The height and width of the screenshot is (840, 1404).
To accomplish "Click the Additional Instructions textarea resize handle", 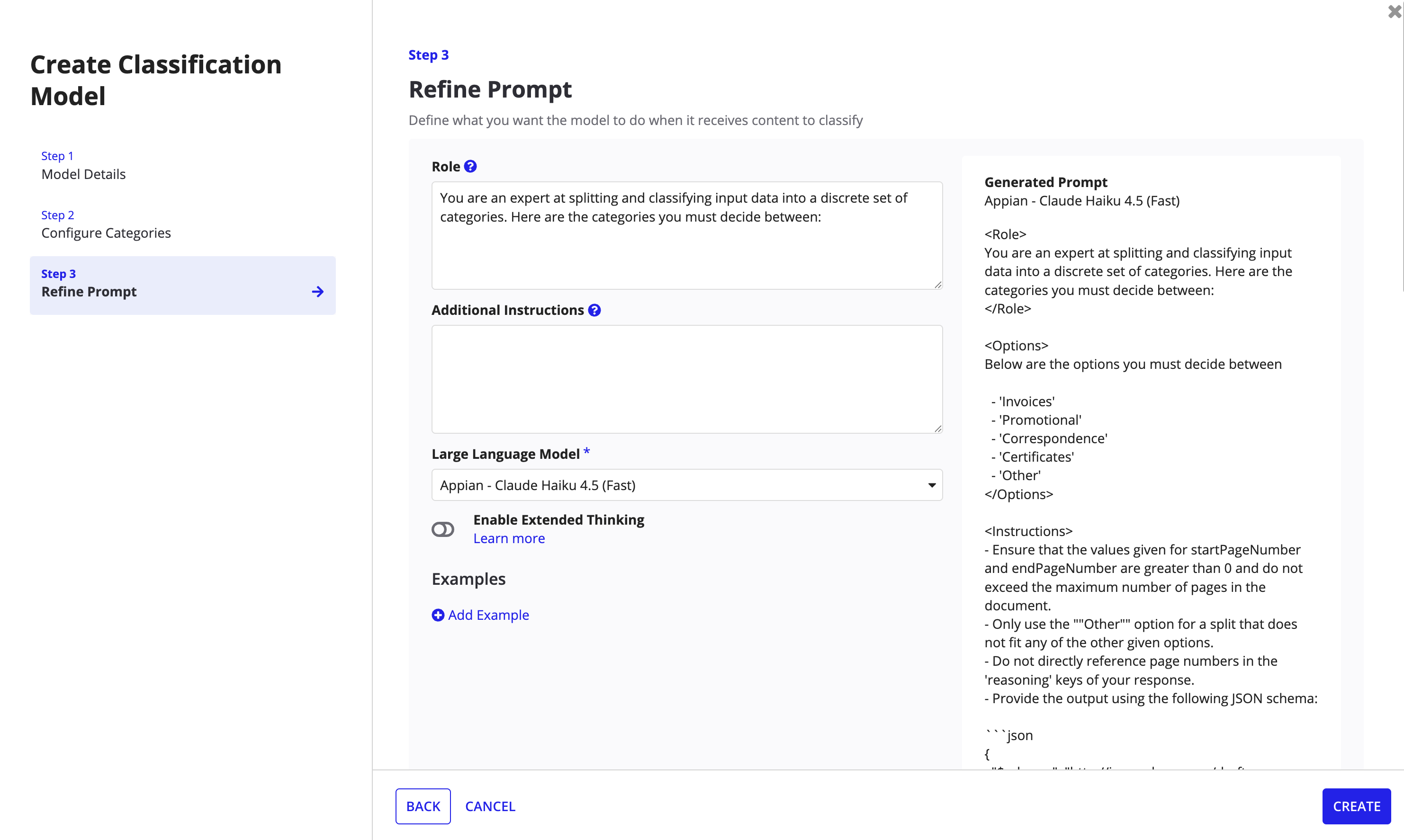I will coord(937,429).
